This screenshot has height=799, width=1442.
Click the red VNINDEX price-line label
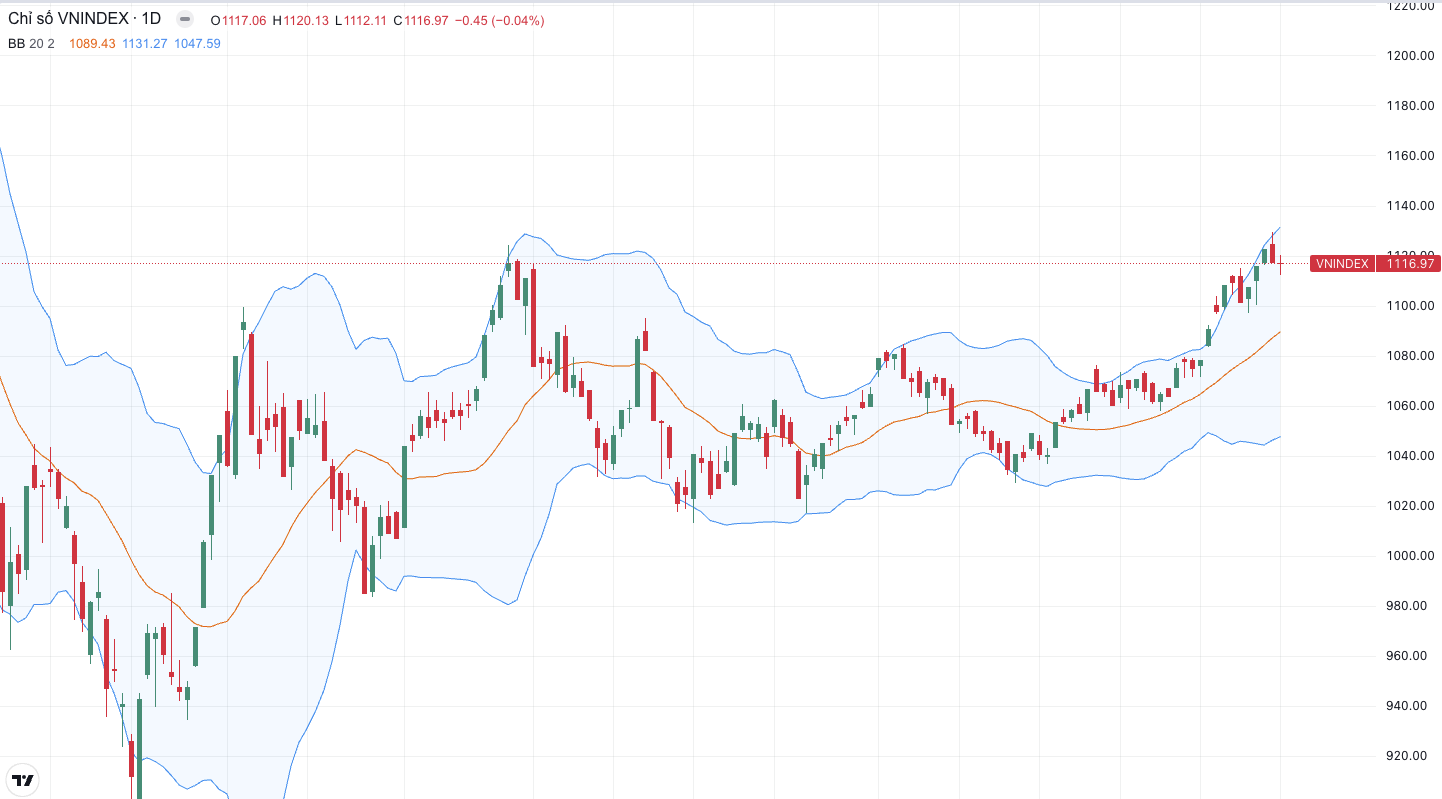(x=1342, y=264)
